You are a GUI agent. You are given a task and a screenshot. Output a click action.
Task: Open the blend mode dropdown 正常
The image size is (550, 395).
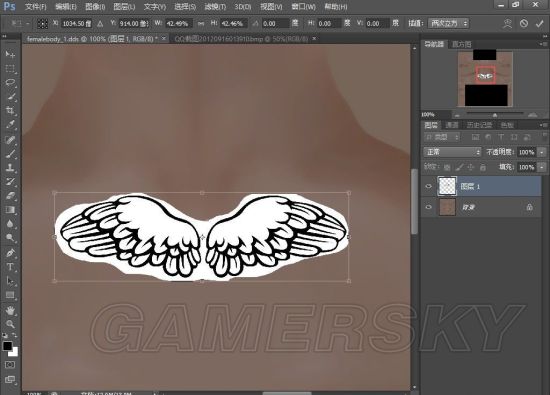pyautogui.click(x=452, y=152)
